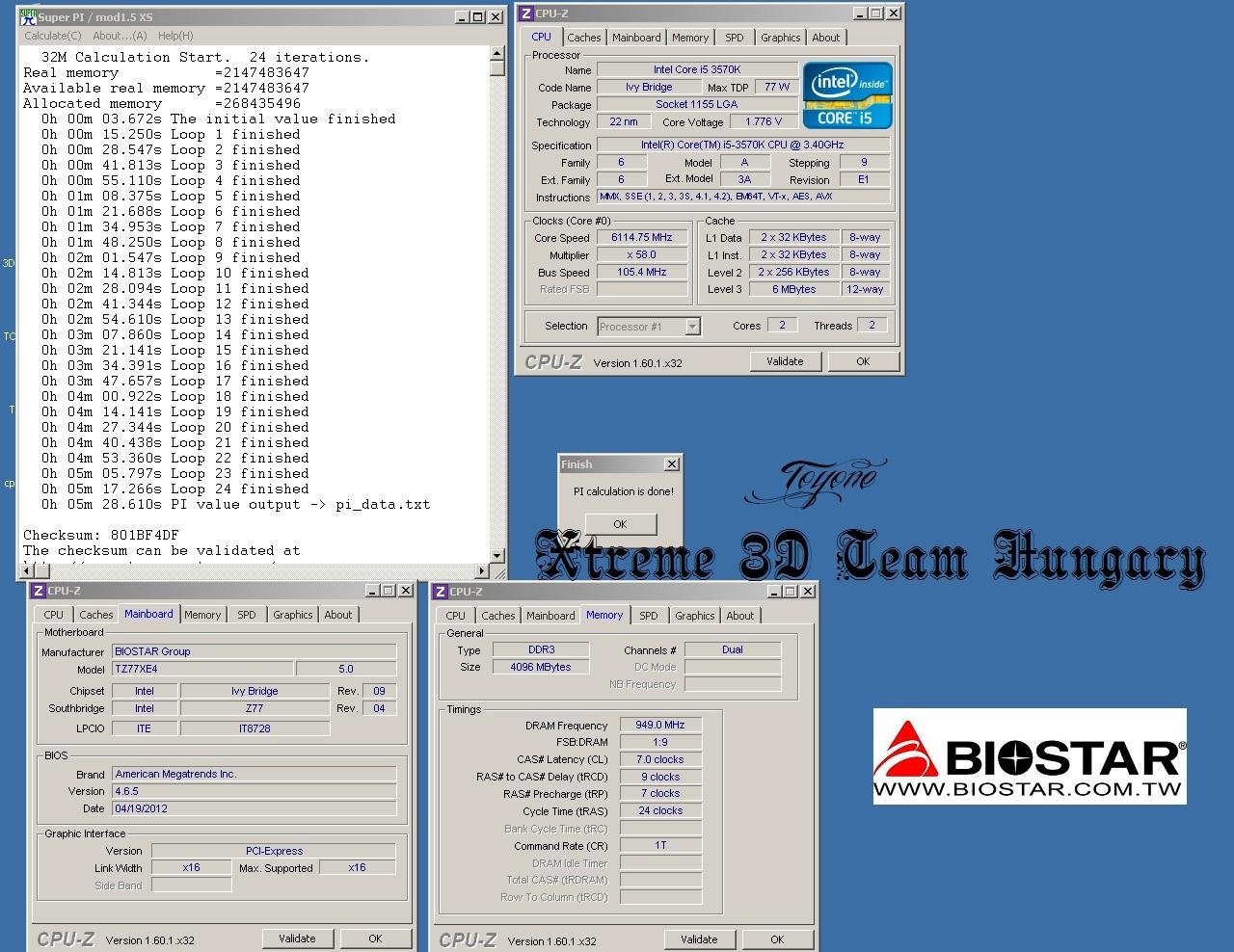The width and height of the screenshot is (1234, 952).
Task: Click the Technology value 22 nm
Action: (623, 121)
